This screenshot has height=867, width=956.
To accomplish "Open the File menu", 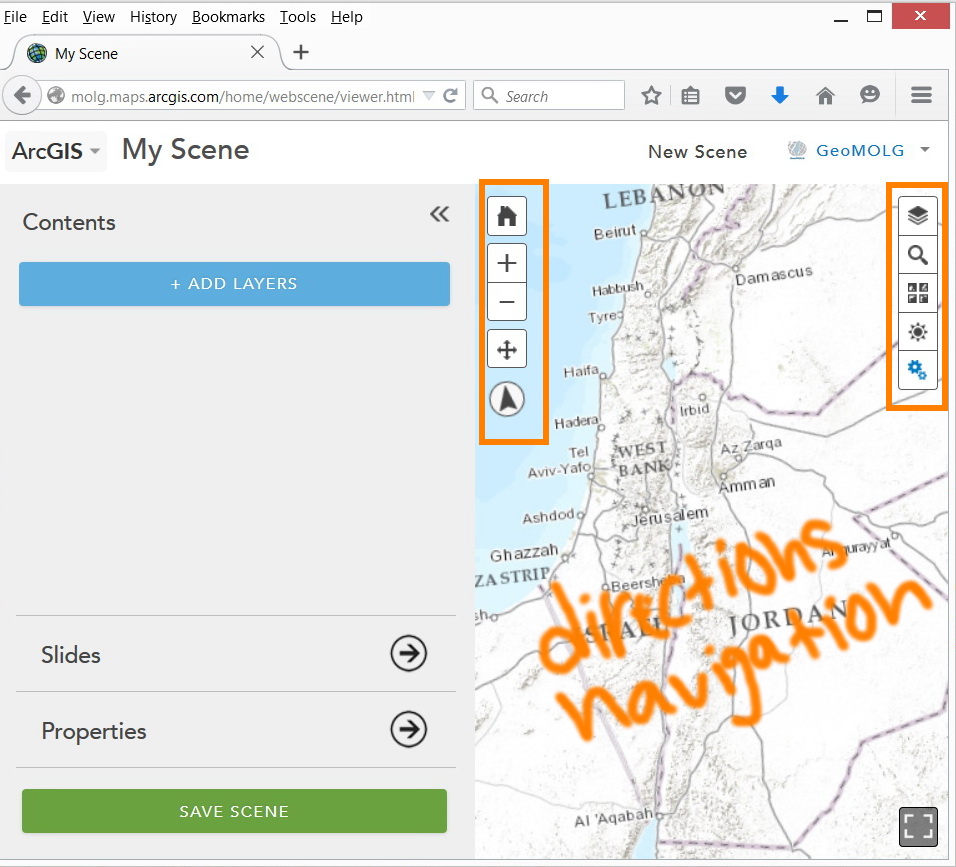I will point(15,16).
